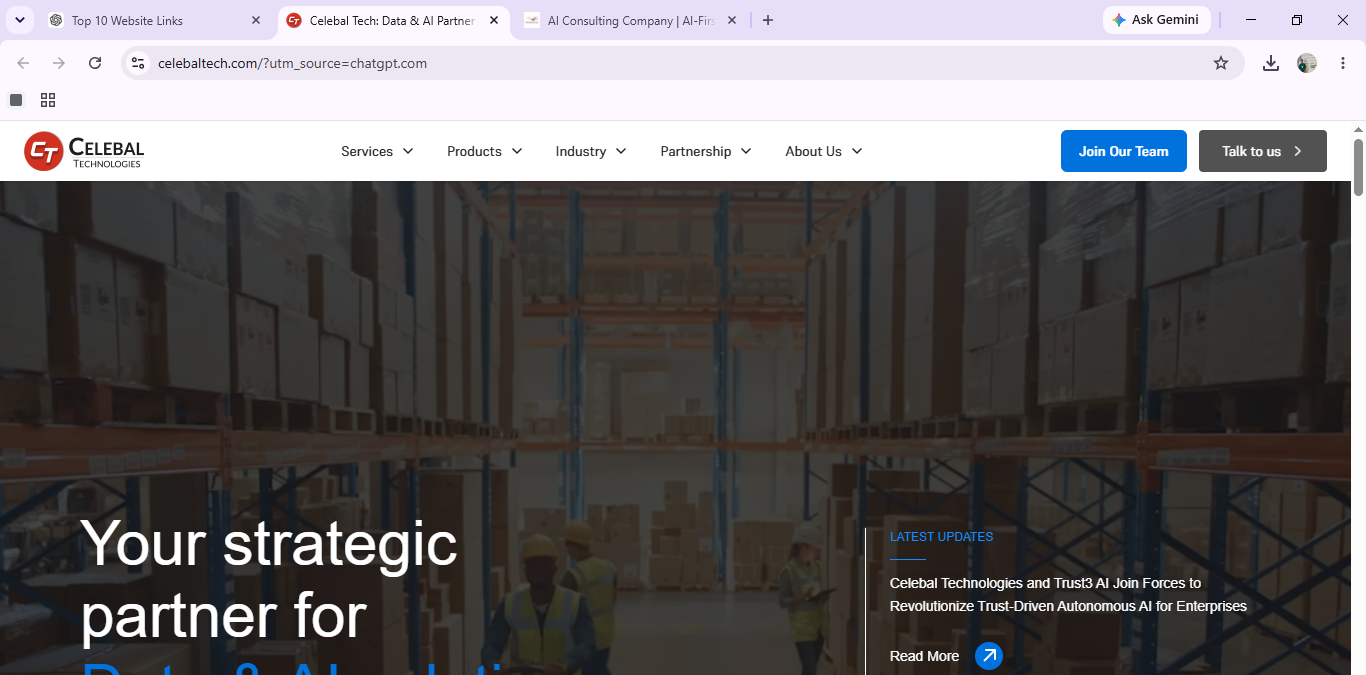Screen dimensions: 1366x675
Task: Open the Celebal and Trust3 AI news headline
Action: [1068, 594]
